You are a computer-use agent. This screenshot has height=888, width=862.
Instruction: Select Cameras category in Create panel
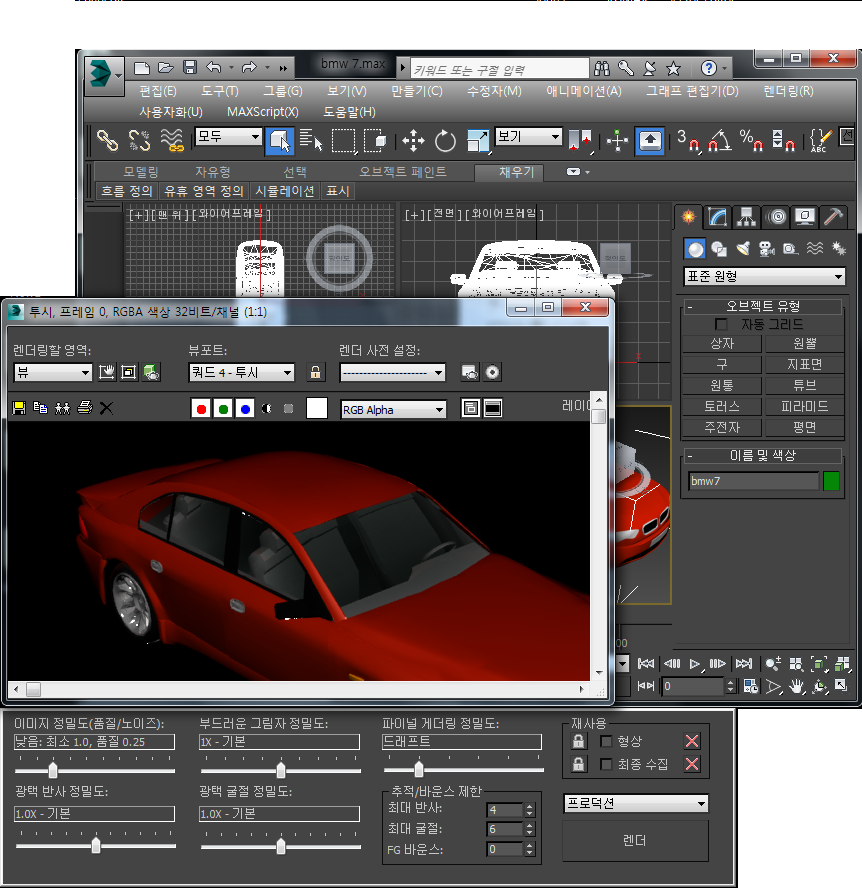(x=767, y=249)
